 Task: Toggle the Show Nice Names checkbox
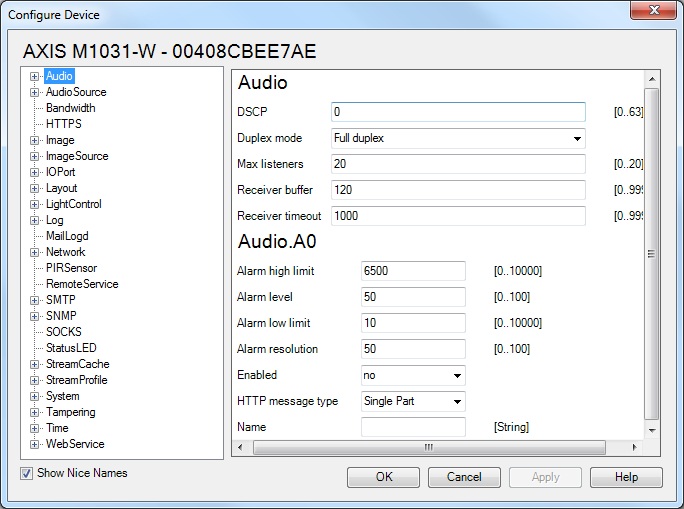pos(27,473)
